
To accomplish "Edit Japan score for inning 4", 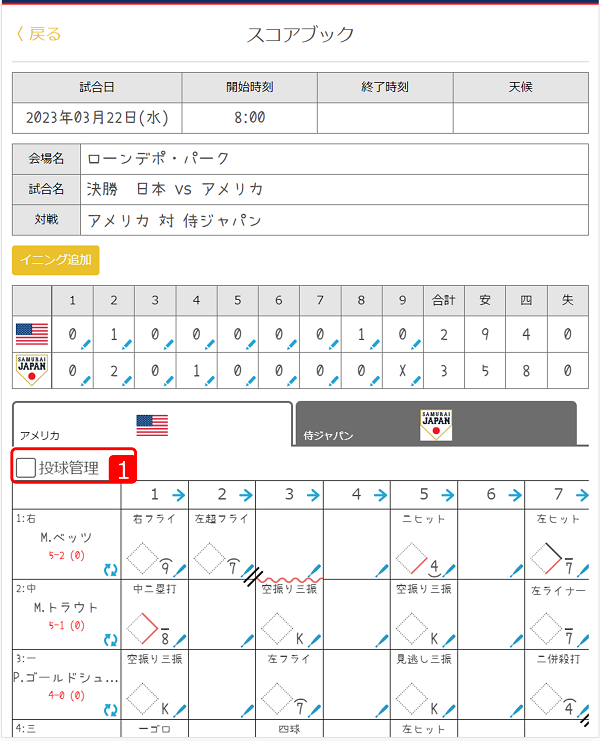I will [x=210, y=381].
